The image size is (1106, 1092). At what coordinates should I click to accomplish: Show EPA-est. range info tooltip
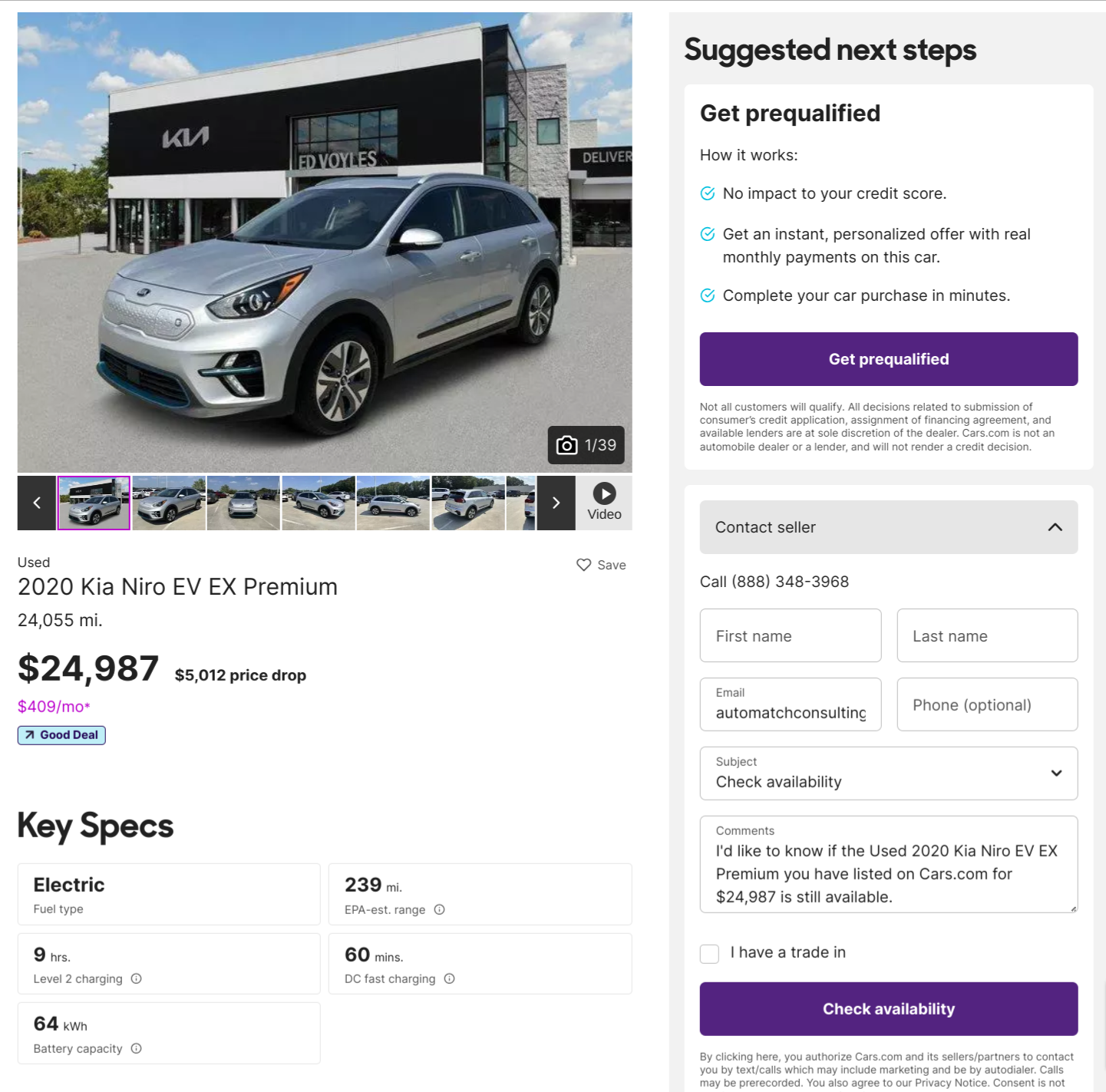pyautogui.click(x=440, y=909)
